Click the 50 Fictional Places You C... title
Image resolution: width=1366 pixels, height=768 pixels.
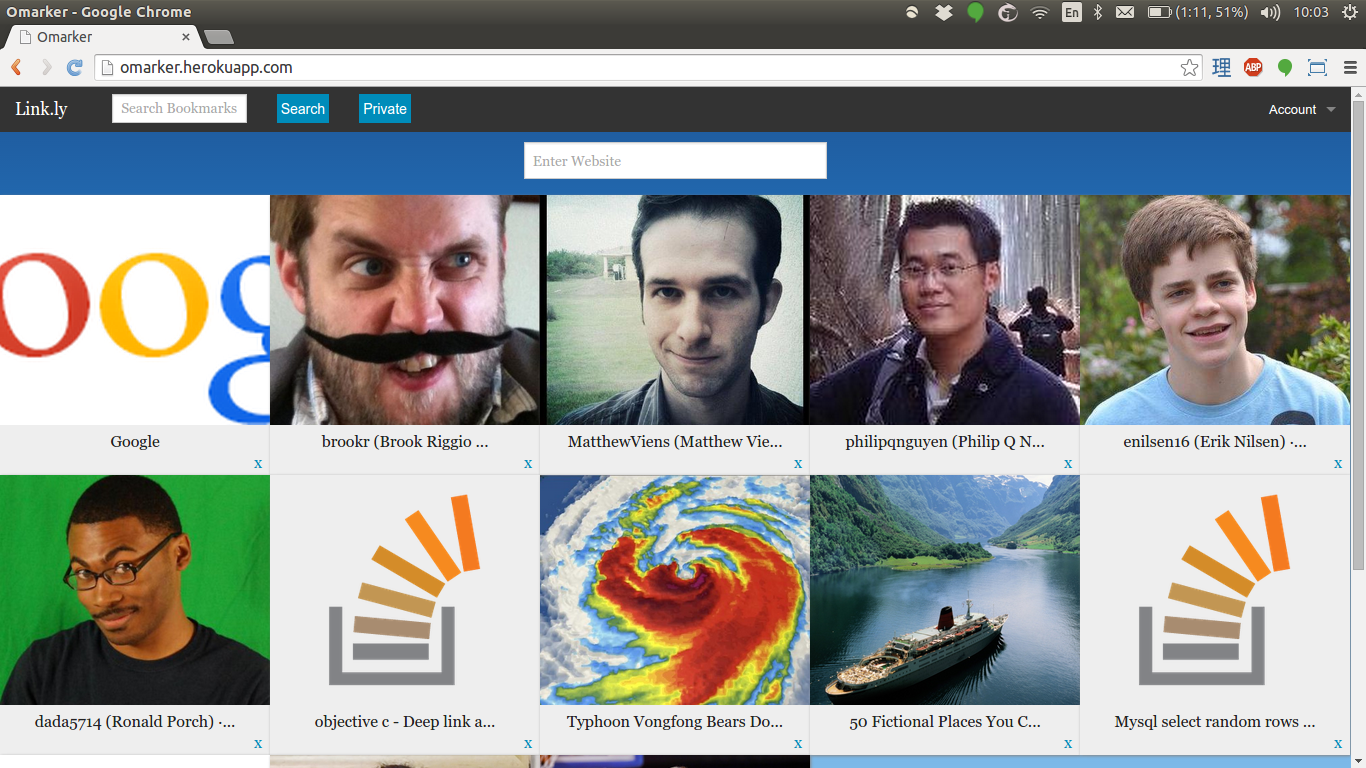point(945,721)
